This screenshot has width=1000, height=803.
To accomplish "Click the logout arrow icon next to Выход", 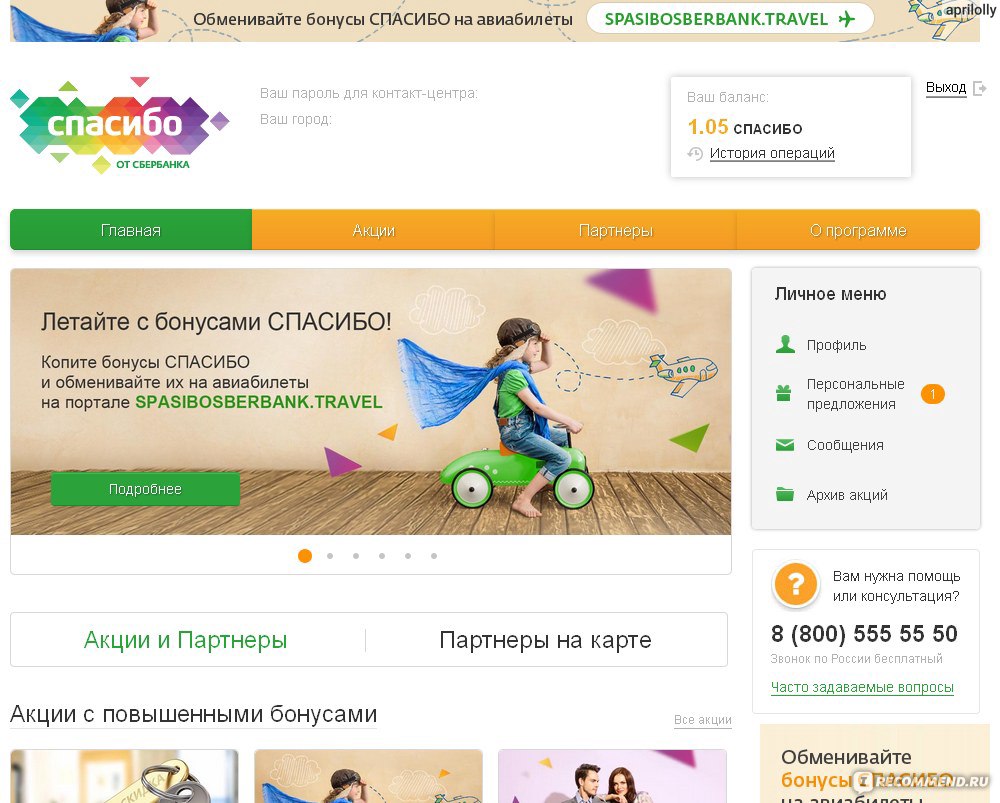I will (980, 89).
